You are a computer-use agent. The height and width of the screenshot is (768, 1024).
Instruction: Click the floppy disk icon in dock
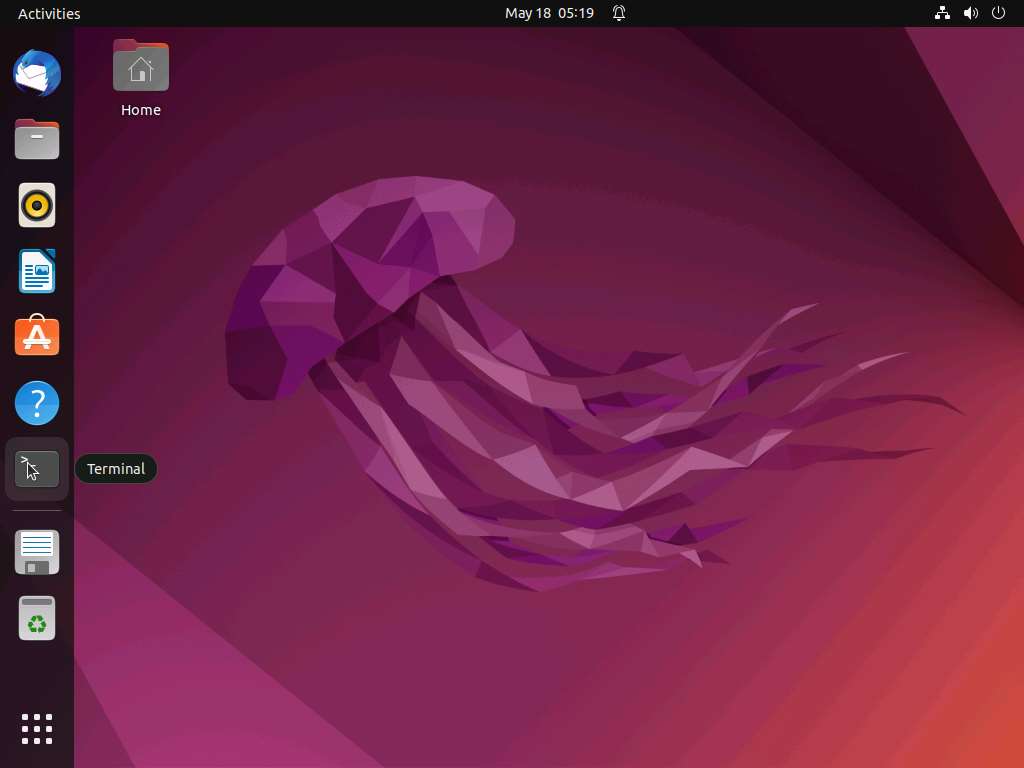tap(37, 552)
